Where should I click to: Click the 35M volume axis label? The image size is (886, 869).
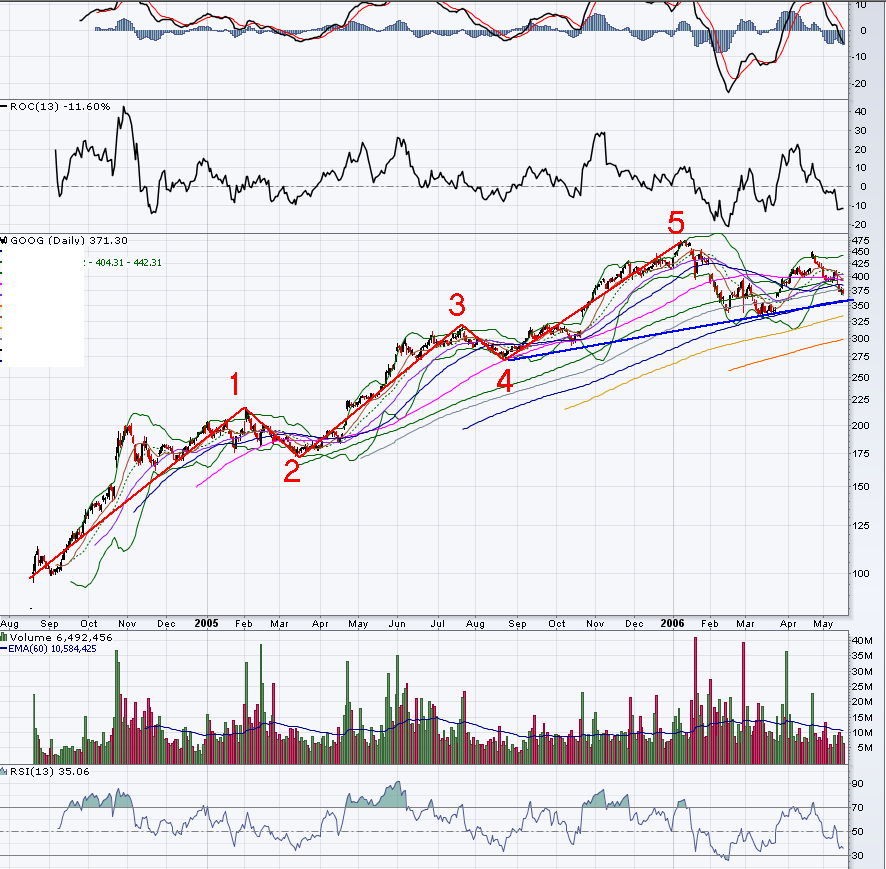coord(862,656)
